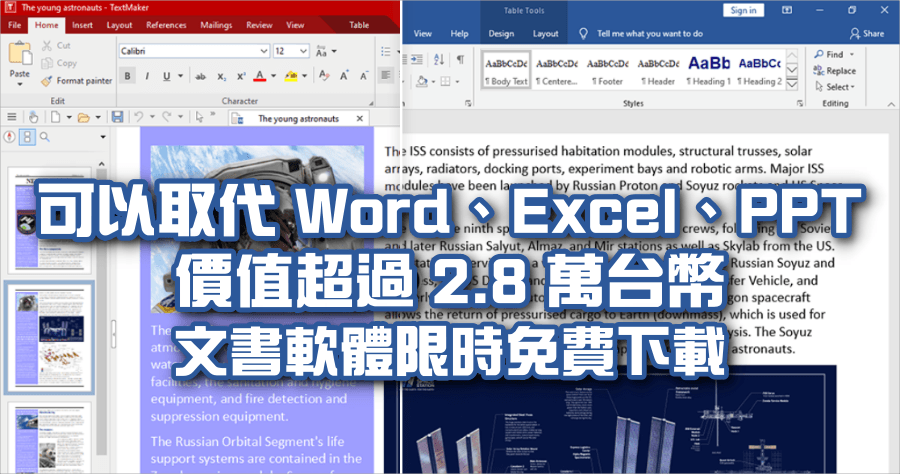Click the Find magnifier in Word
This screenshot has width=900, height=474.
[x=819, y=54]
